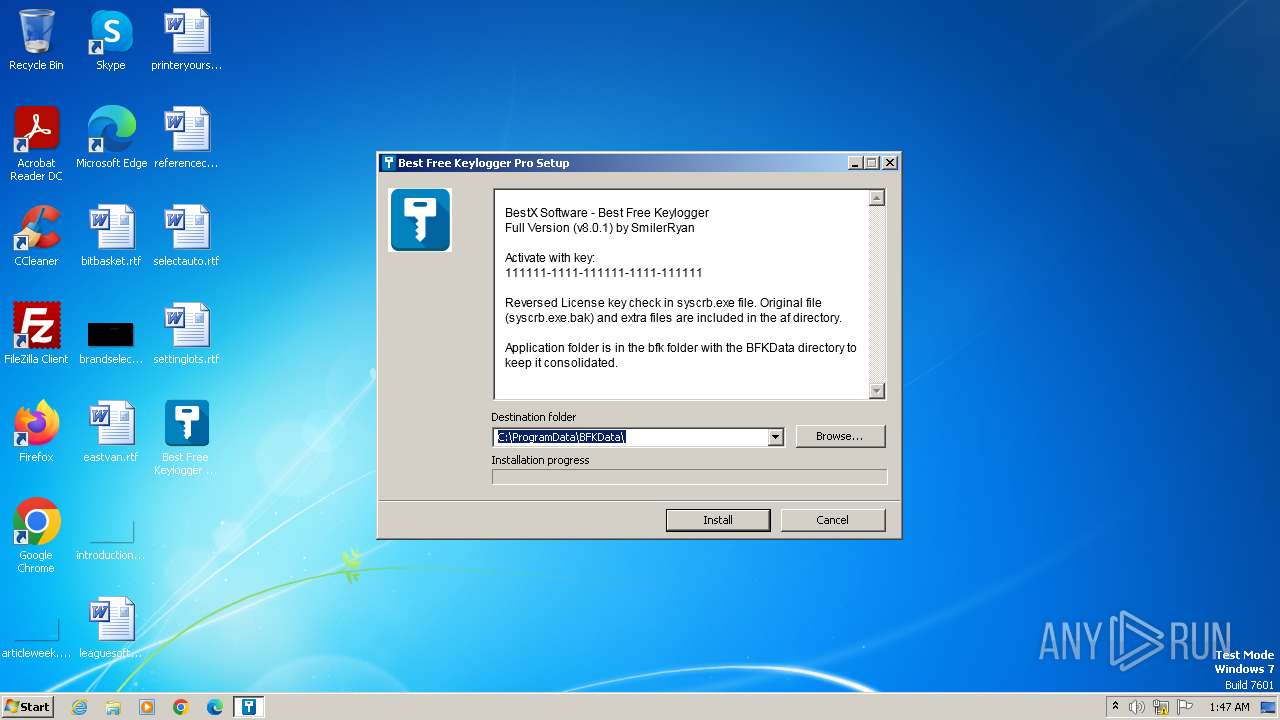
Task: Open the referencec document icon
Action: pyautogui.click(x=186, y=138)
